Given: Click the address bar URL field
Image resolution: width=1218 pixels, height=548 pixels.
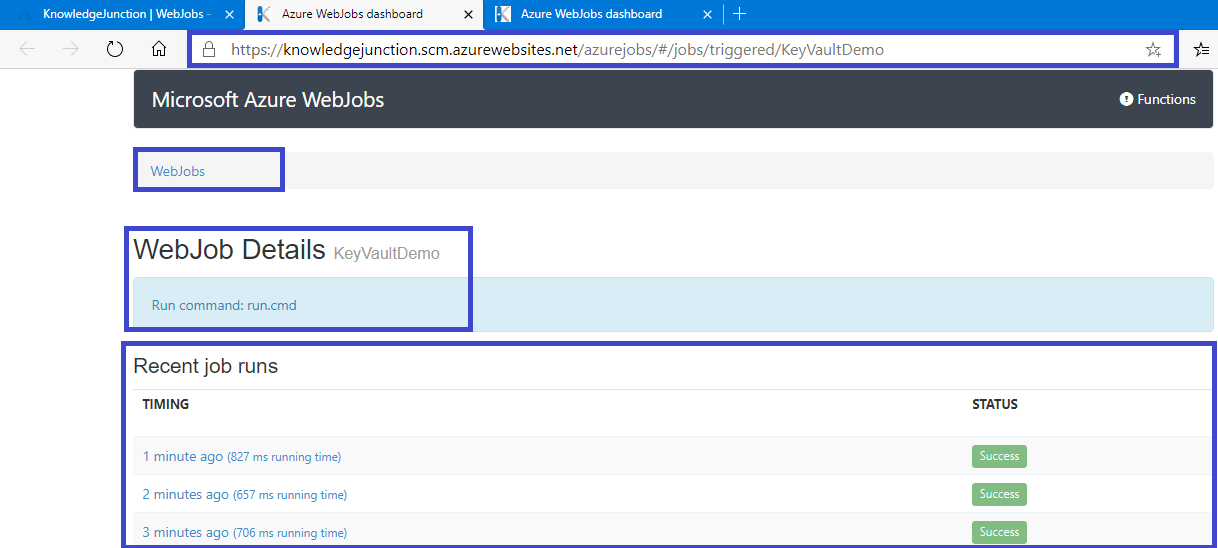Looking at the screenshot, I should [684, 49].
